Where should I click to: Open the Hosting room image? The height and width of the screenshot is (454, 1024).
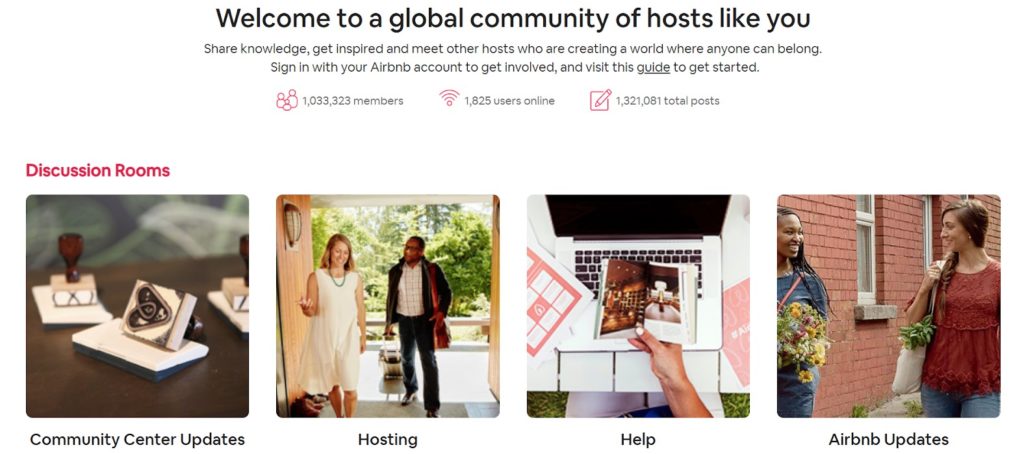388,306
